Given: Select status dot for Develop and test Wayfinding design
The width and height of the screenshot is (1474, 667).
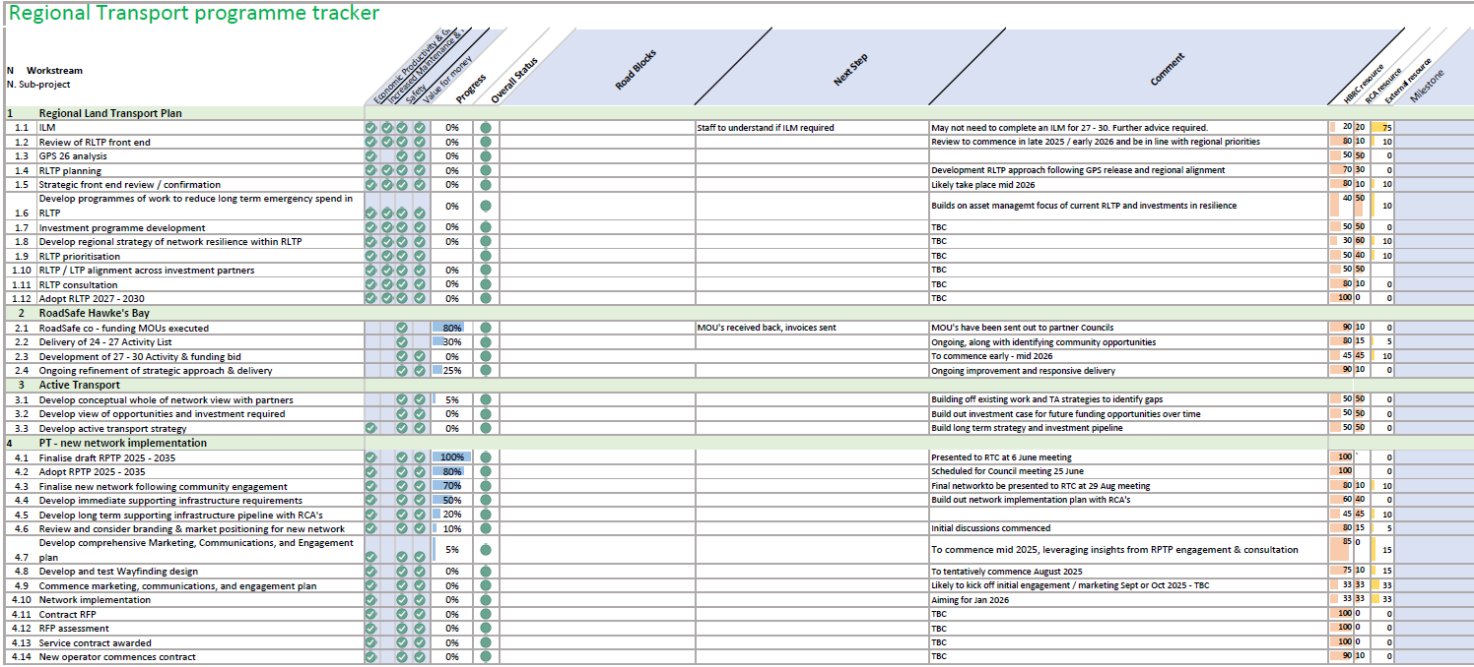Looking at the screenshot, I should coord(486,571).
